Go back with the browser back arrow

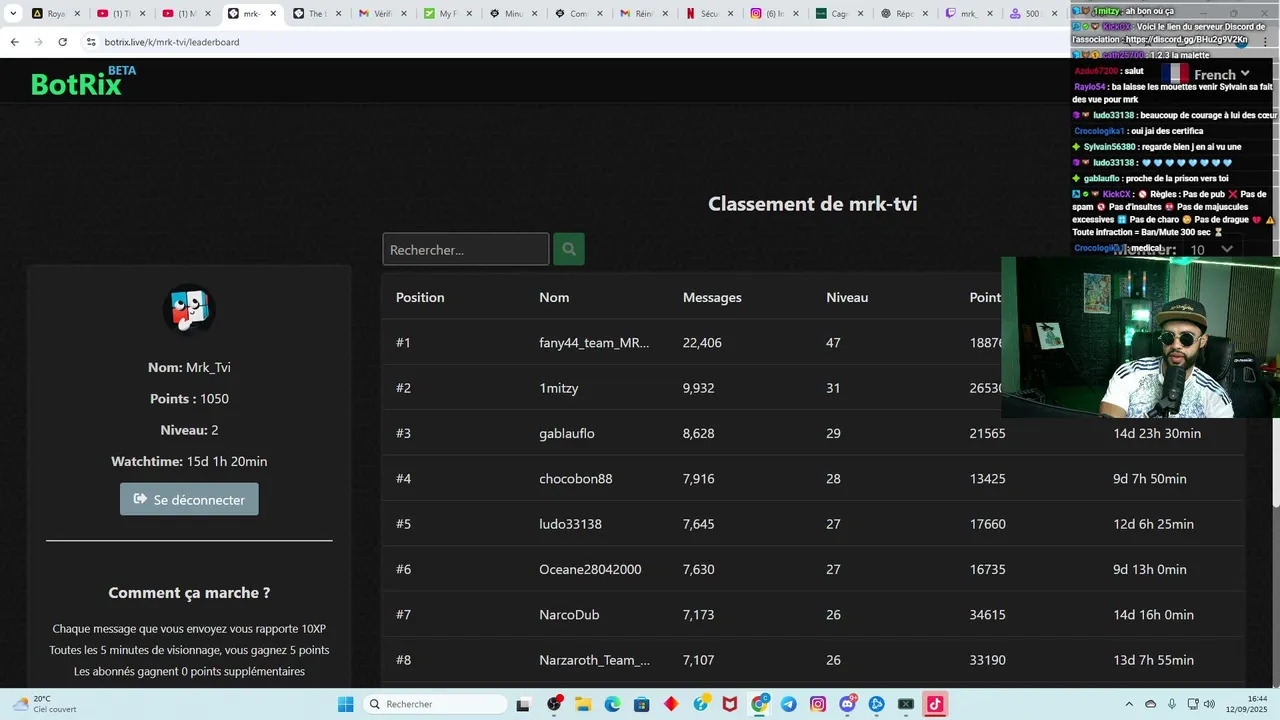click(x=14, y=42)
